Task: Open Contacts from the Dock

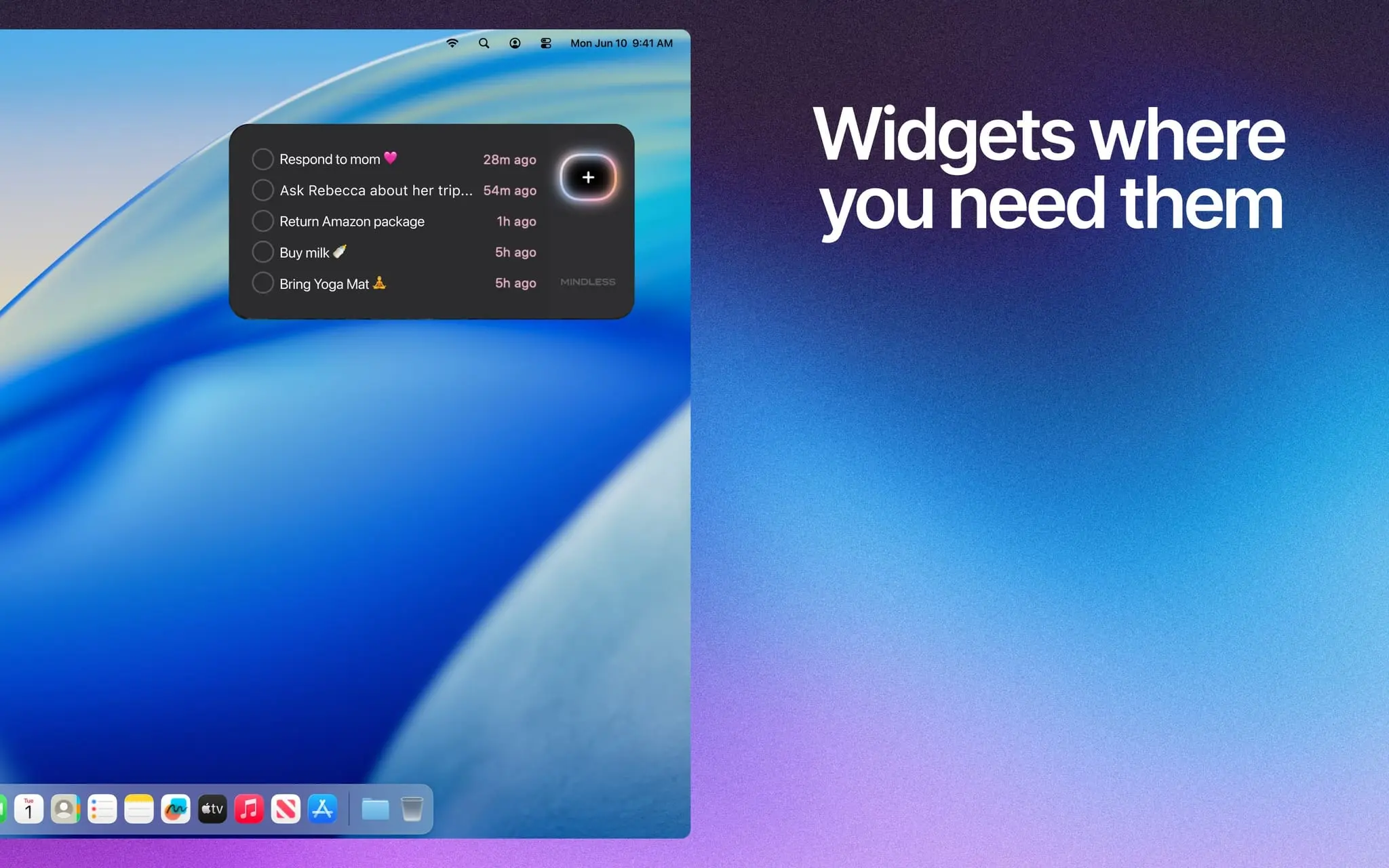Action: 65,809
